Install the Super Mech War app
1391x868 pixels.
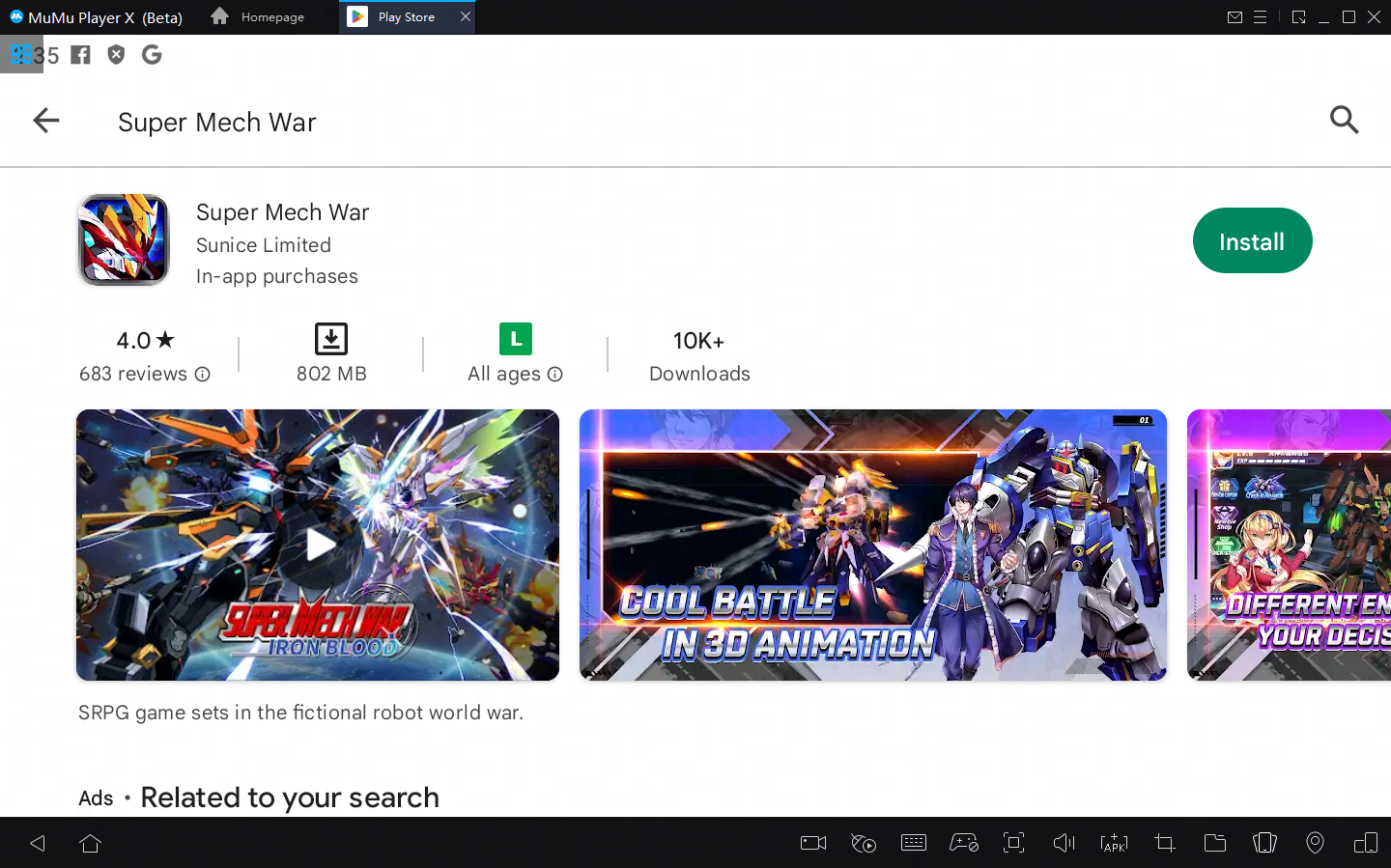[1252, 241]
